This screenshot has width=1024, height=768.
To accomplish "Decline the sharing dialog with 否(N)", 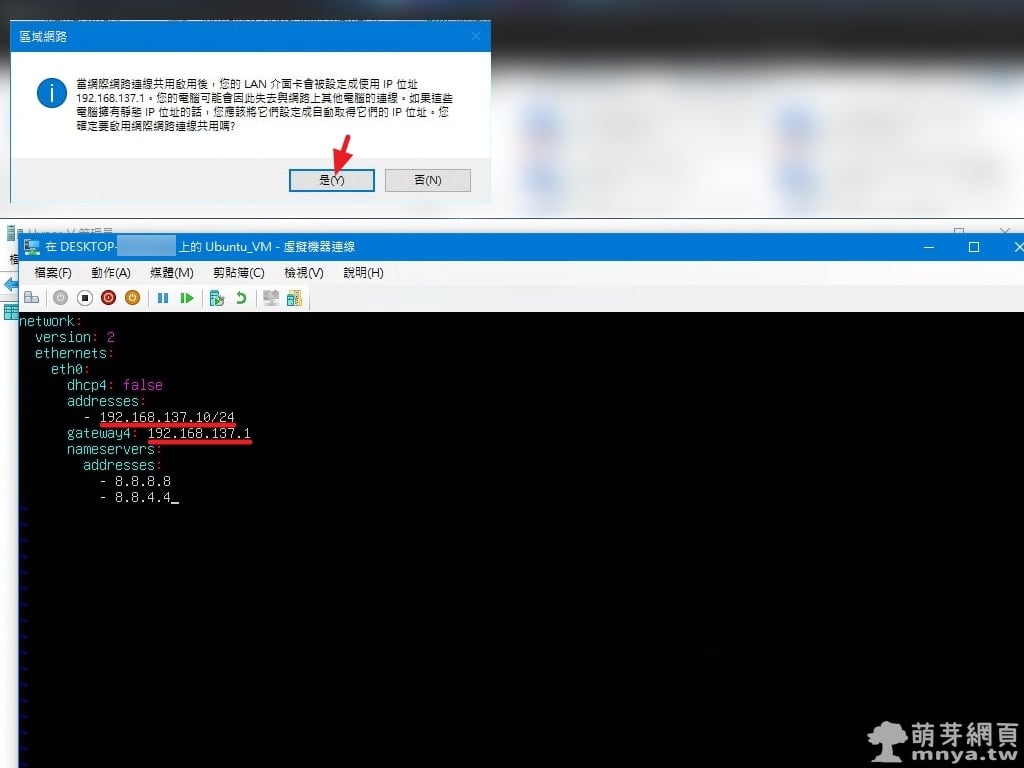I will pyautogui.click(x=427, y=180).
